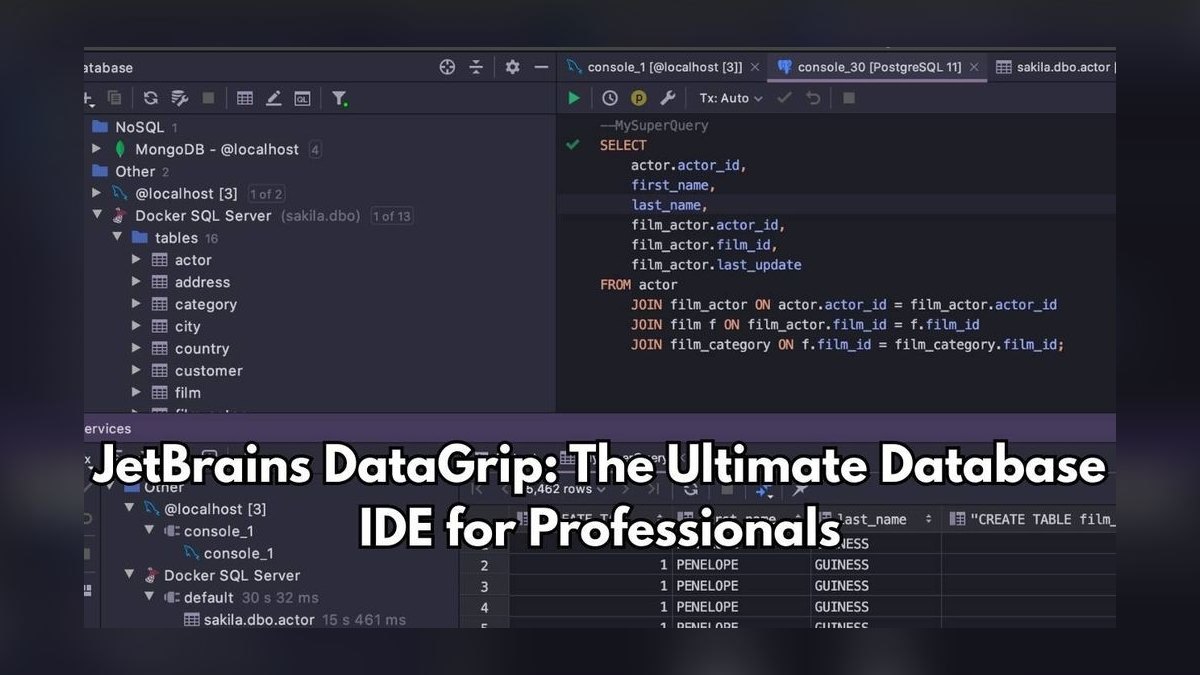Screen dimensions: 1200x675
Task: Click the Collapse All icon in Database panel
Action: [476, 67]
